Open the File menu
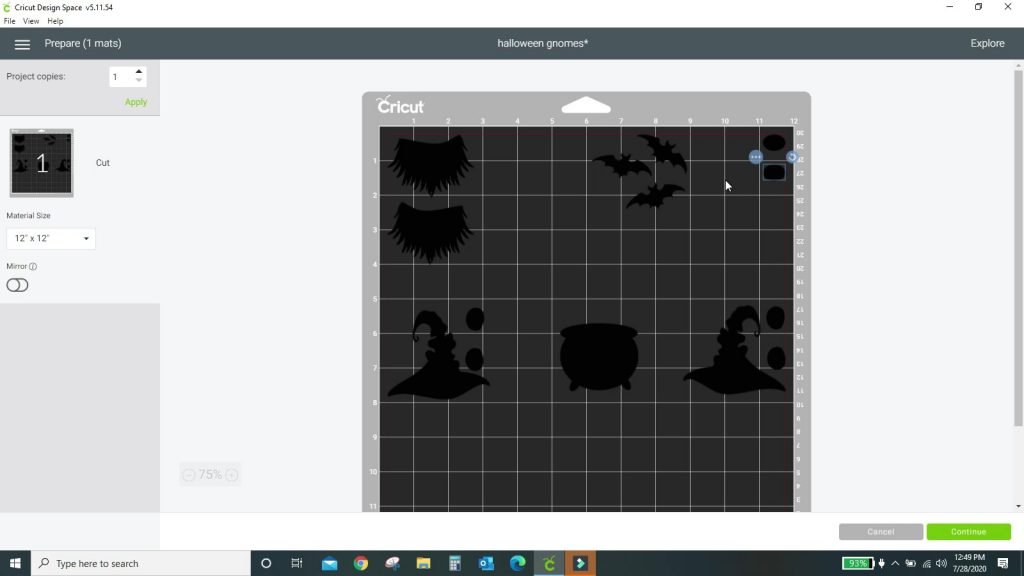The height and width of the screenshot is (576, 1024). 9,21
